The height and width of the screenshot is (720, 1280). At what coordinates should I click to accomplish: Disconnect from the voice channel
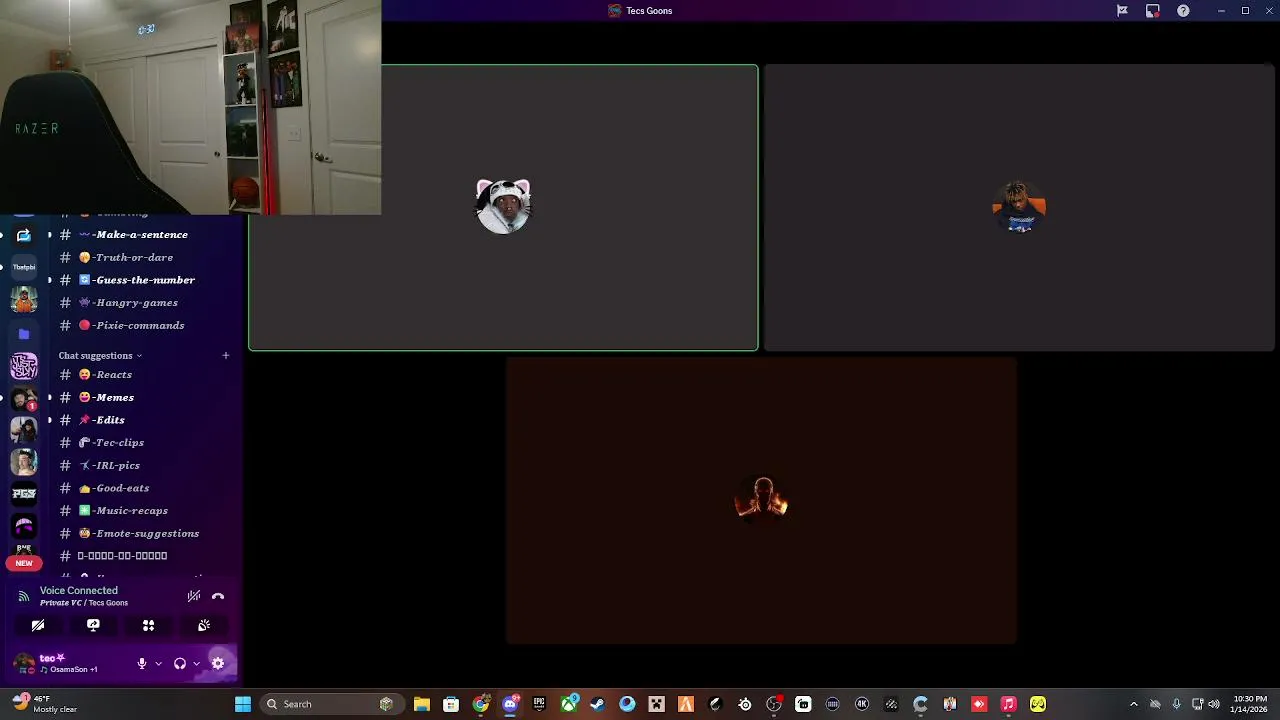(x=218, y=596)
